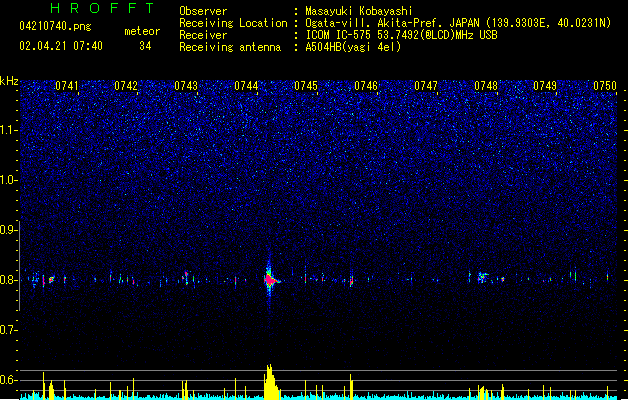Click the Receiver field label
The width and height of the screenshot is (629, 400).
[x=203, y=35]
